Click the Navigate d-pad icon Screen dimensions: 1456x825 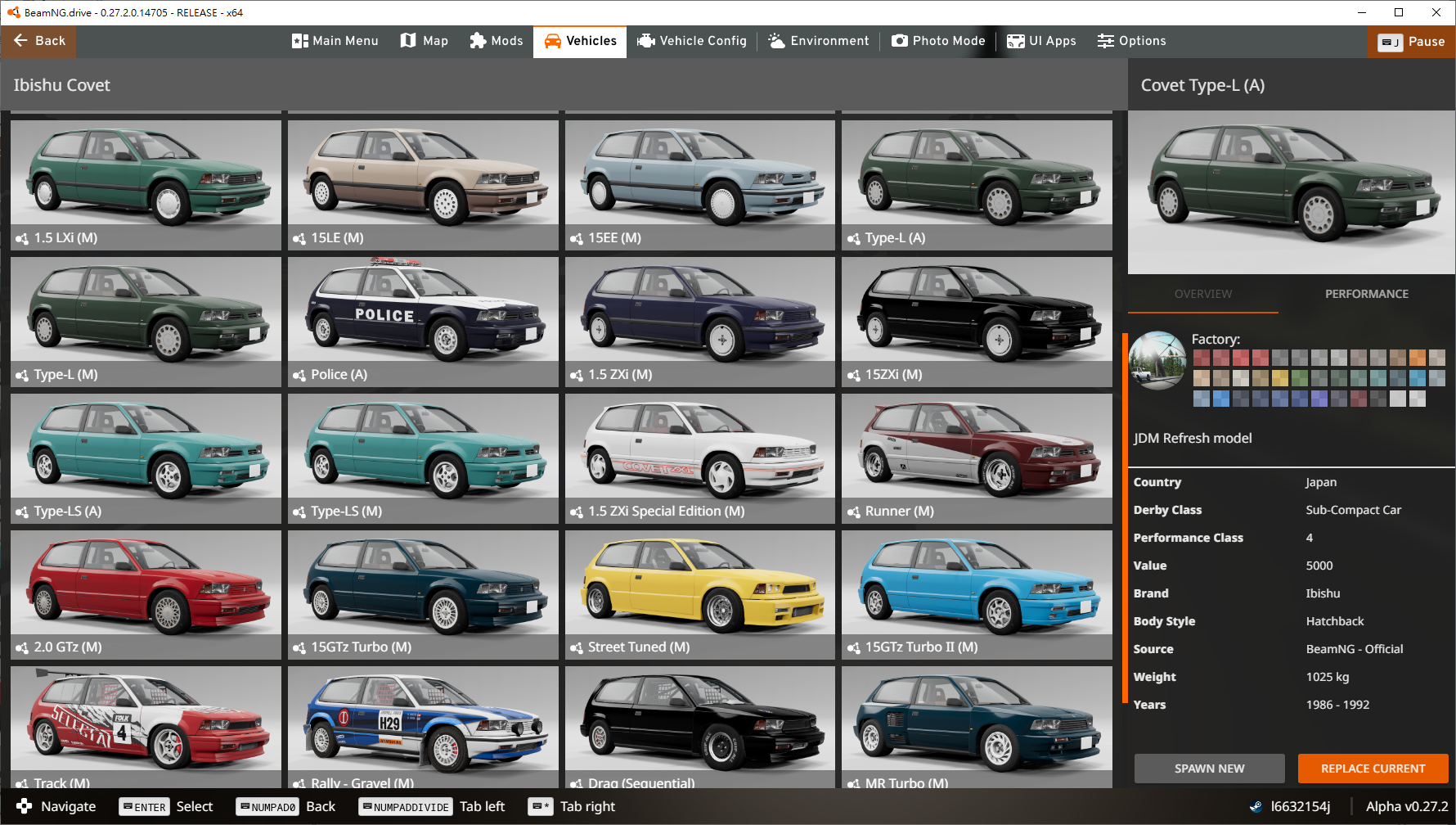point(25,806)
